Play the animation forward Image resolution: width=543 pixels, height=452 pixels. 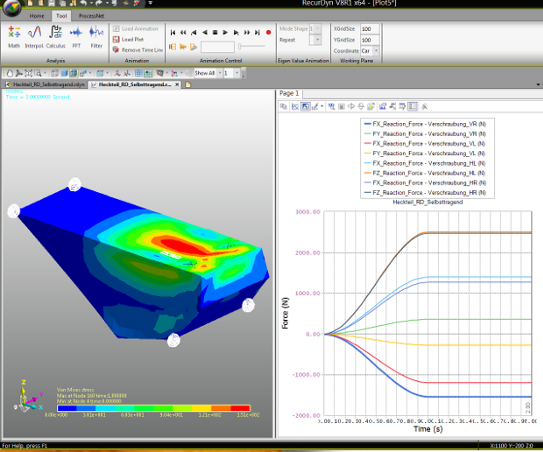coord(225,32)
